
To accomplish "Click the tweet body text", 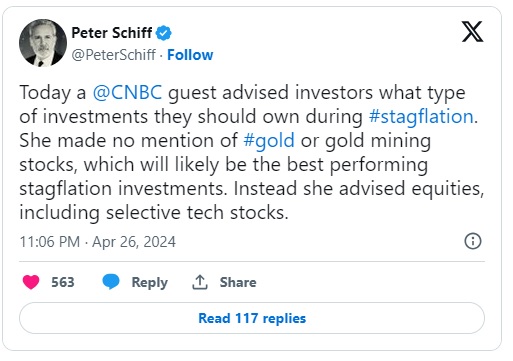I will (252, 152).
